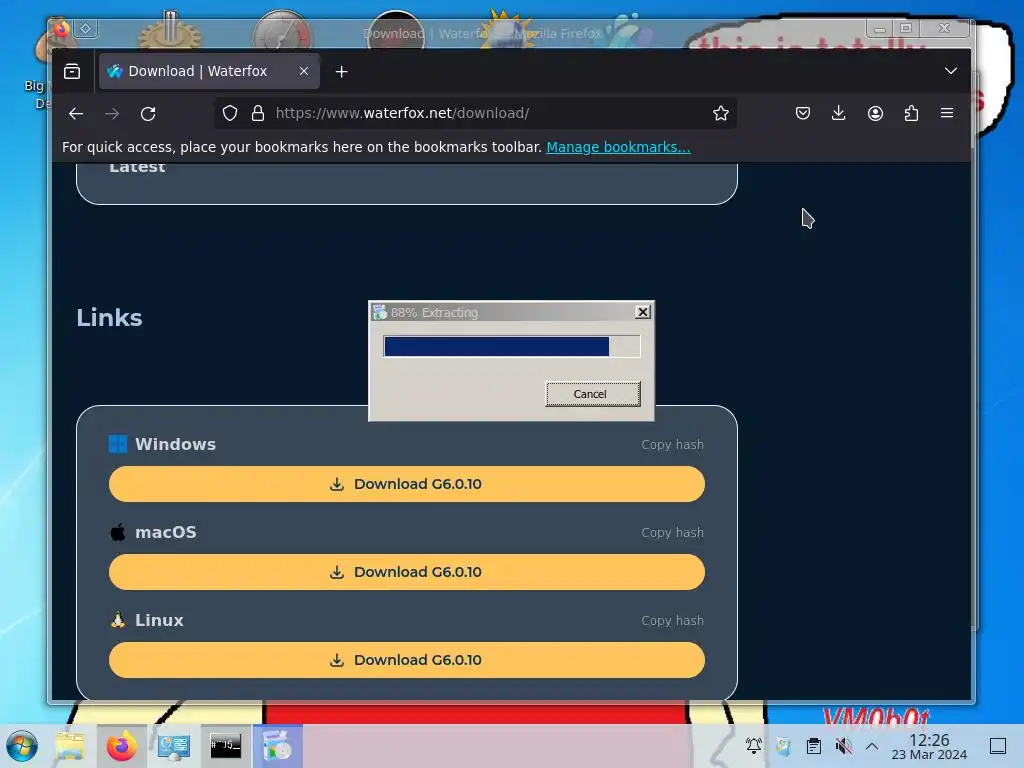Open the Manage bookmarks link
1024x768 pixels.
pos(618,147)
